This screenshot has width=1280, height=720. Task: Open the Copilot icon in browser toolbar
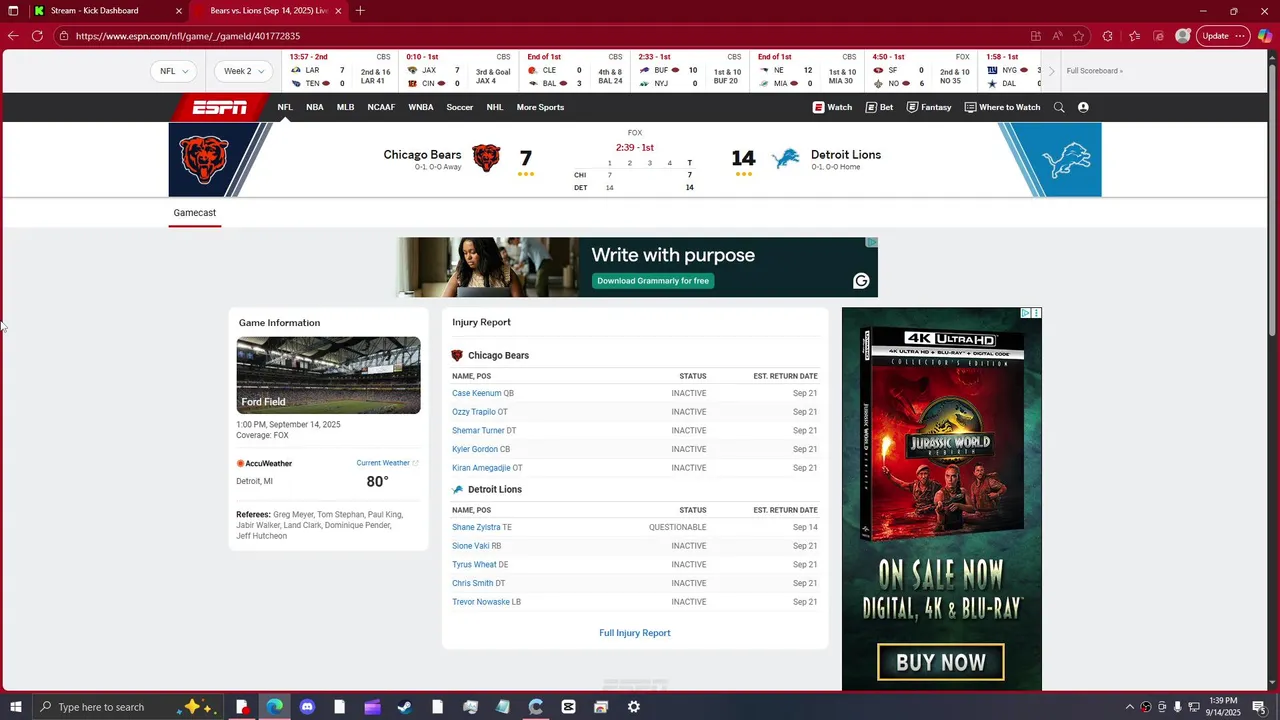[1265, 36]
